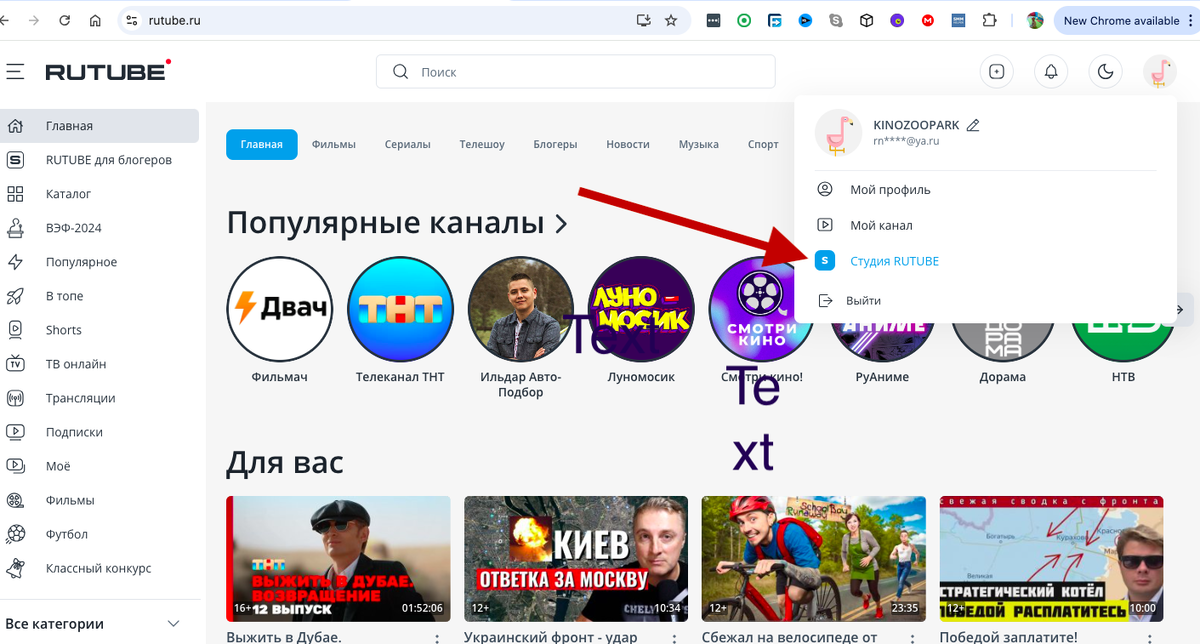Open options for Украинский фронт video

[x=676, y=637]
